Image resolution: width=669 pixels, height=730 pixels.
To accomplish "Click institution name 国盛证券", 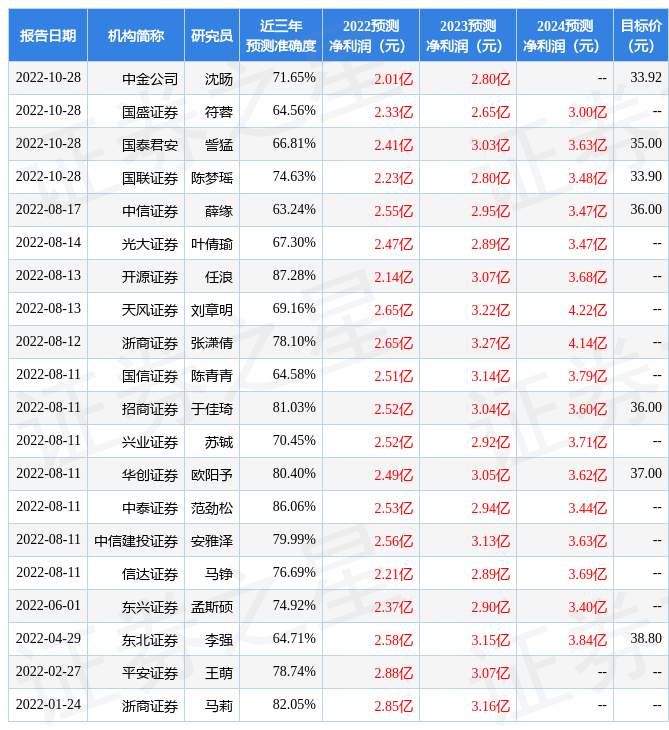I will coord(150,112).
